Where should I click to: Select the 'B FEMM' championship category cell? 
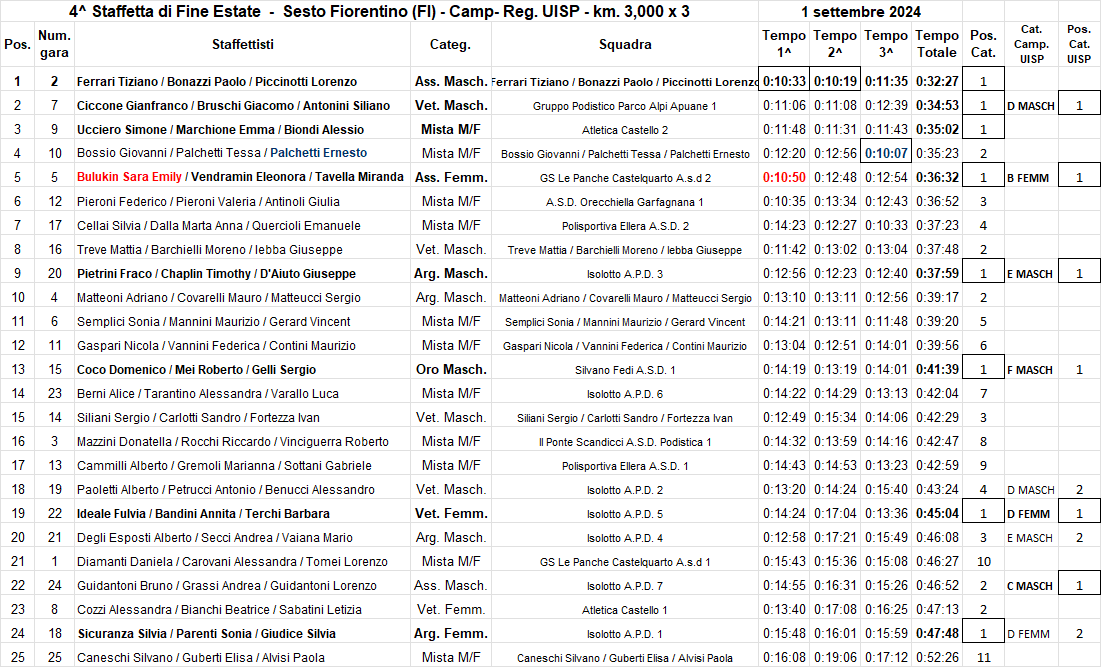[x=1030, y=178]
